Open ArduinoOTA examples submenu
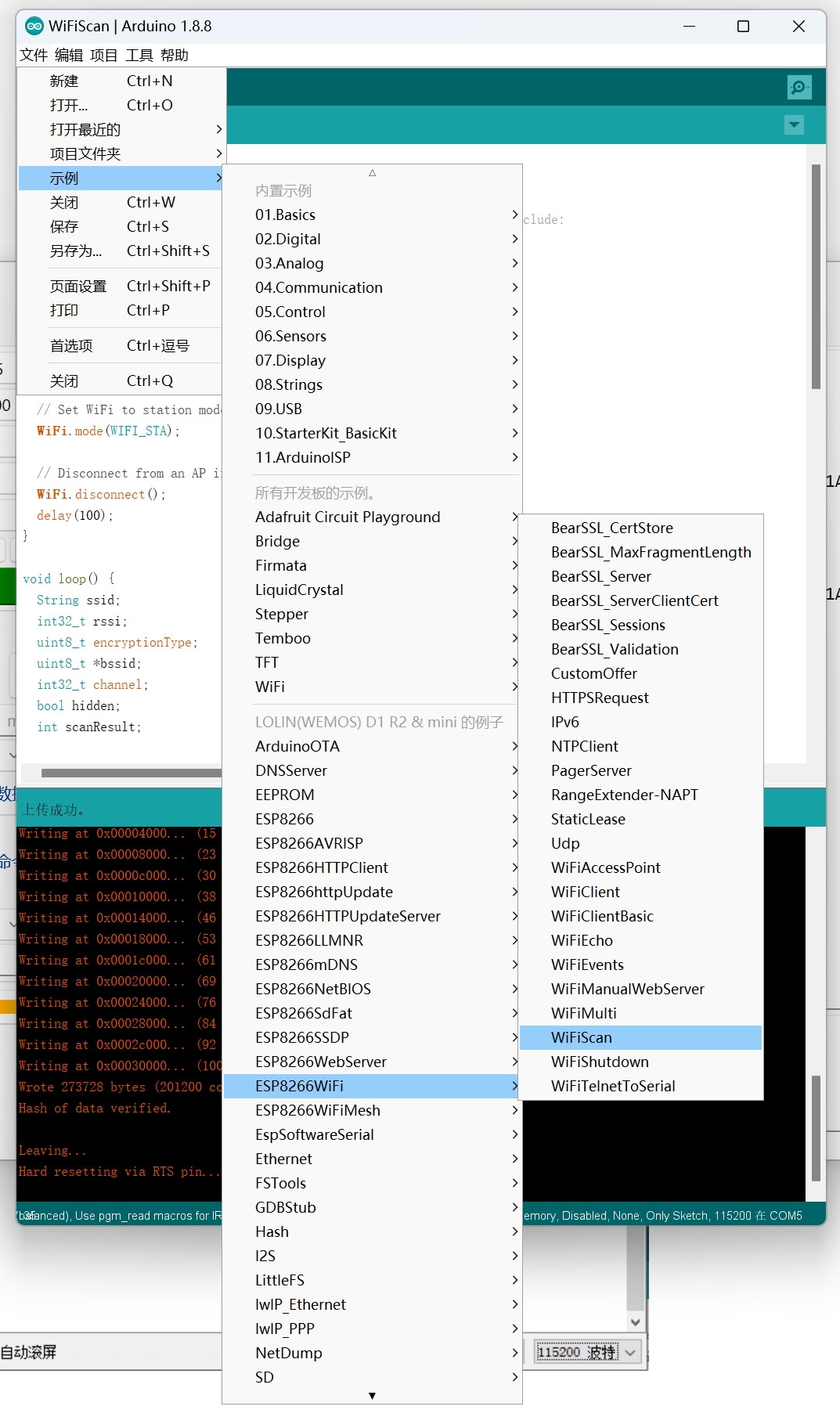The width and height of the screenshot is (840, 1417). (x=372, y=746)
